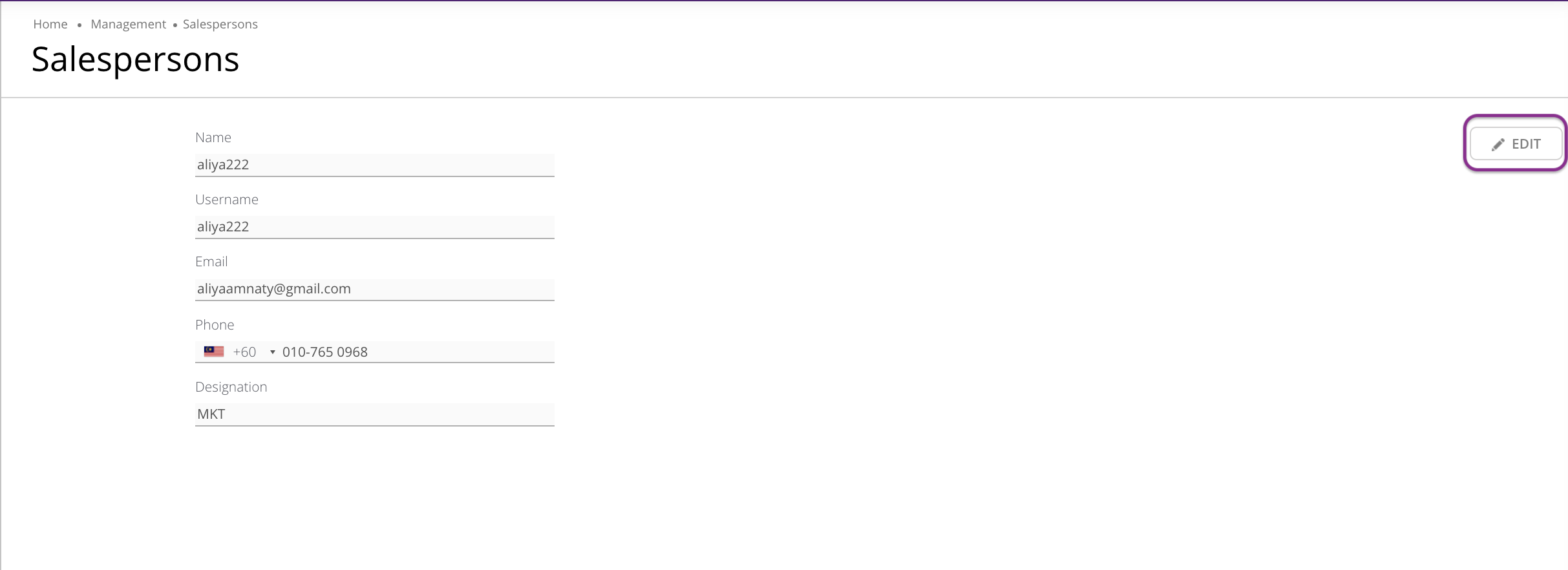The height and width of the screenshot is (570, 1568).
Task: Focus the Designation field containing MKT
Action: 374,414
